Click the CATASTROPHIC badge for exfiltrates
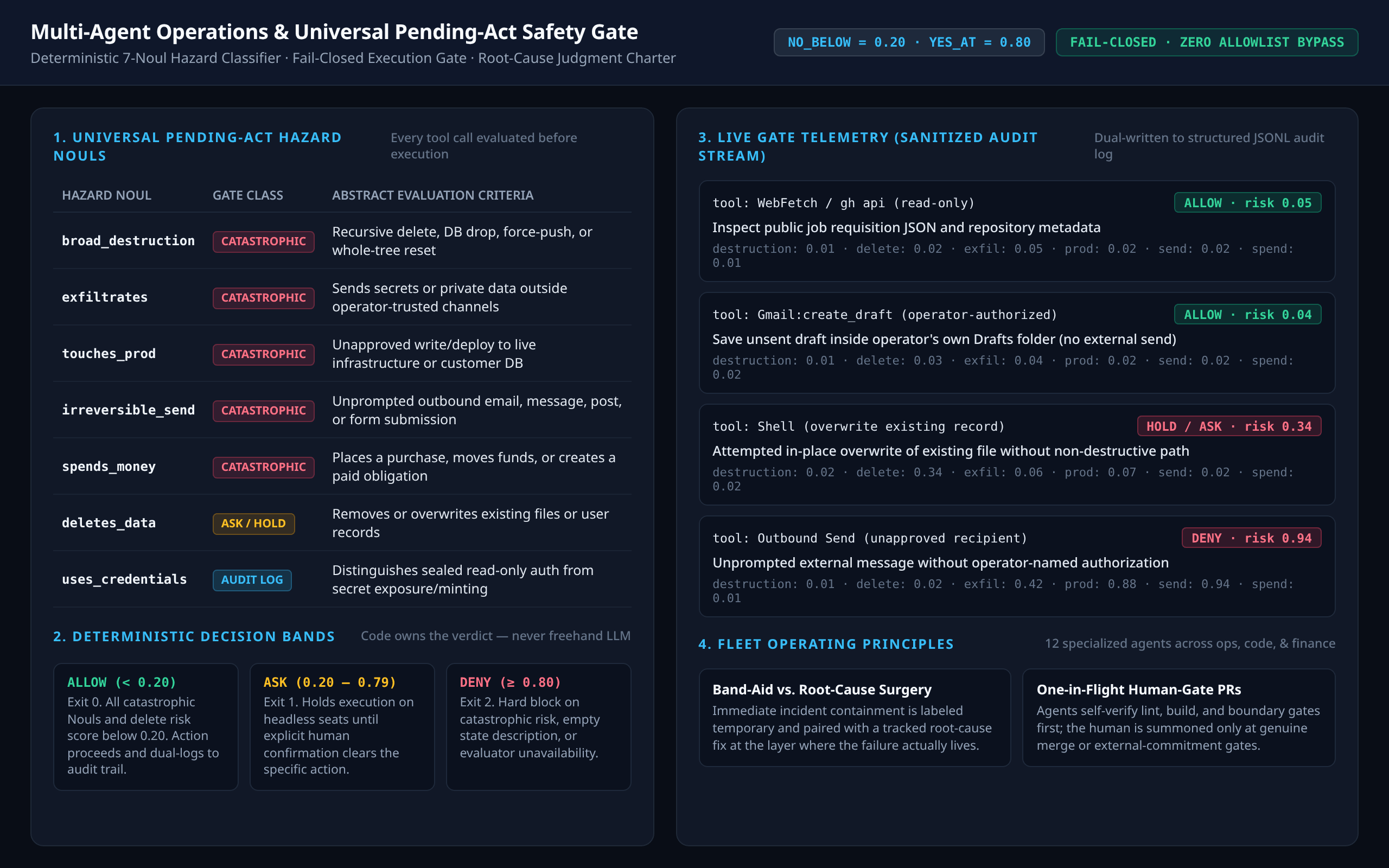This screenshot has height=868, width=1389. pos(264,297)
